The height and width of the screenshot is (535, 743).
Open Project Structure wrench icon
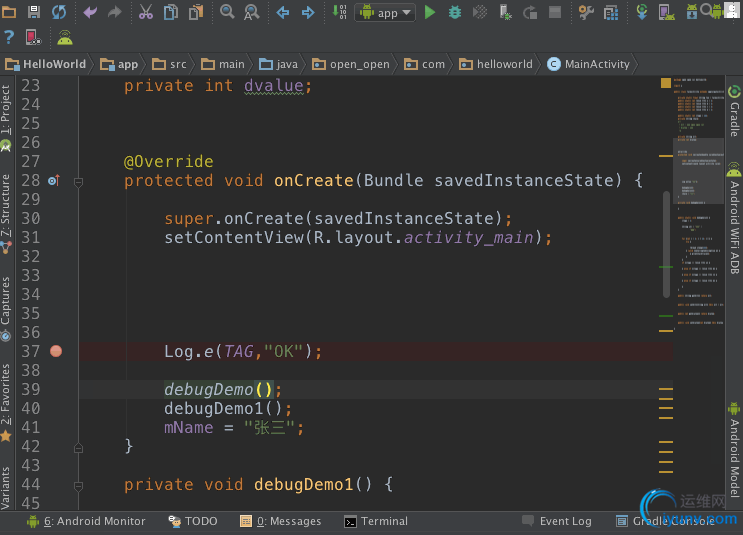[586, 12]
